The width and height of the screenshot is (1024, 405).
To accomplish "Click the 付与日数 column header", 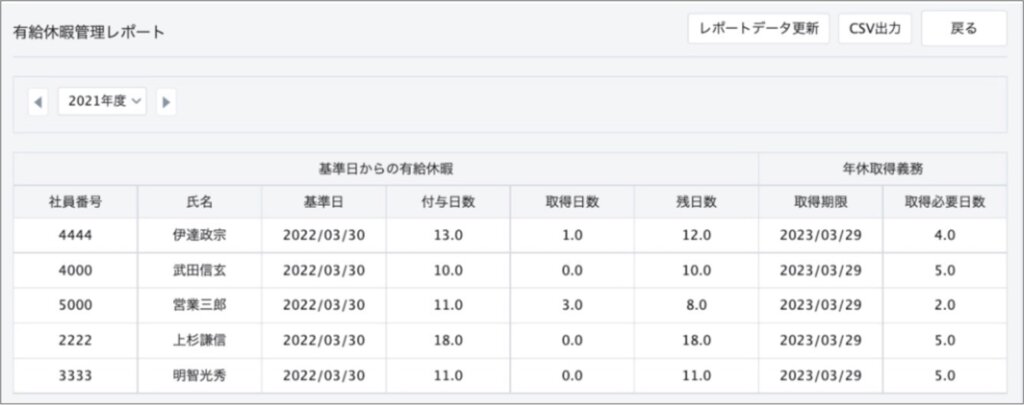I will point(448,201).
